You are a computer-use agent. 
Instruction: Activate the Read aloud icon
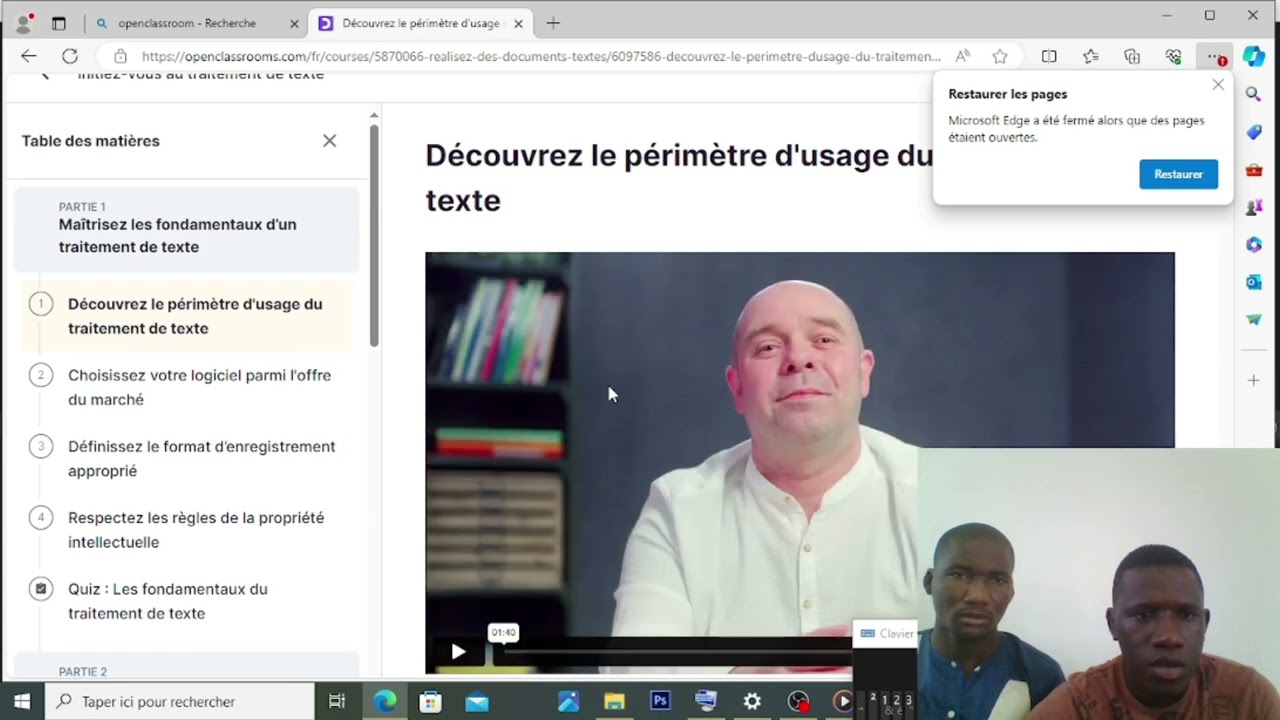[x=962, y=56]
